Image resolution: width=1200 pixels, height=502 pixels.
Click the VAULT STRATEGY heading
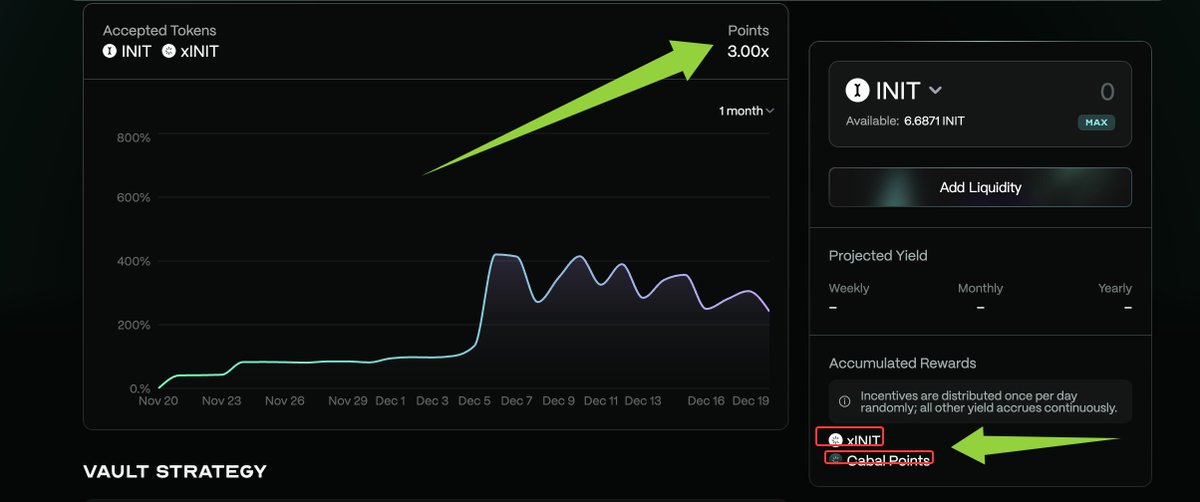175,471
